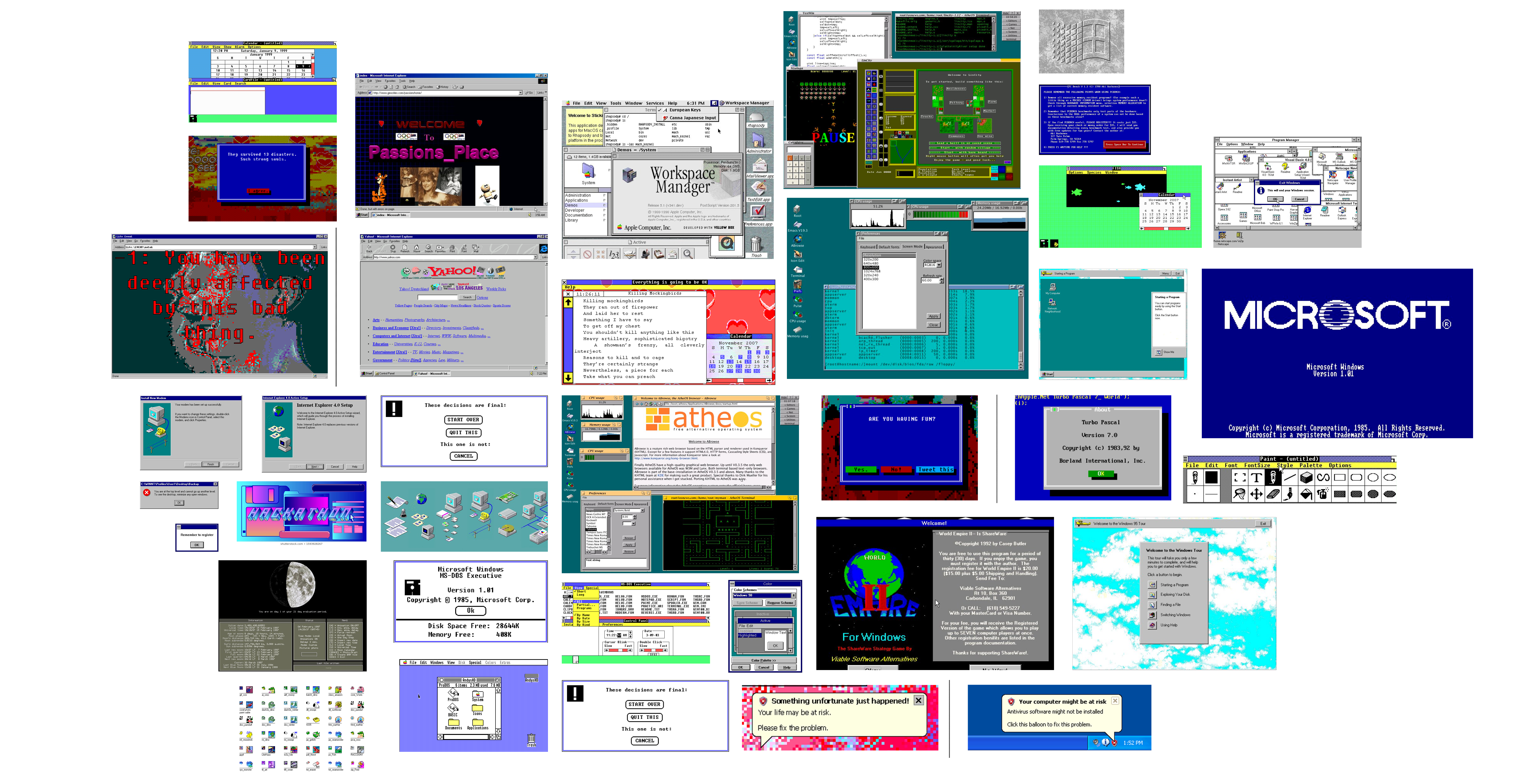Viewport: 1515px width, 784px height.
Task: Open the BASIC folder in AndysHD window
Action: [453, 710]
